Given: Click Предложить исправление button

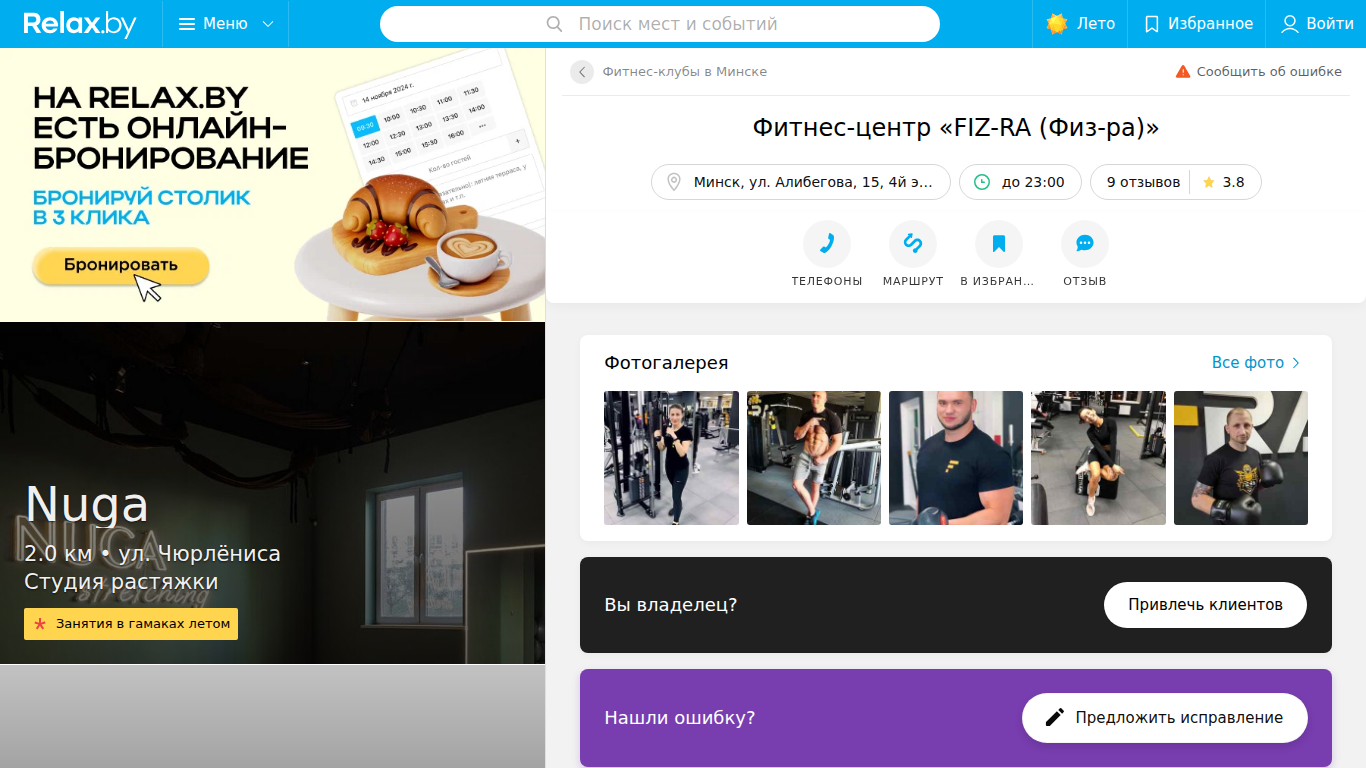Looking at the screenshot, I should click(1165, 718).
